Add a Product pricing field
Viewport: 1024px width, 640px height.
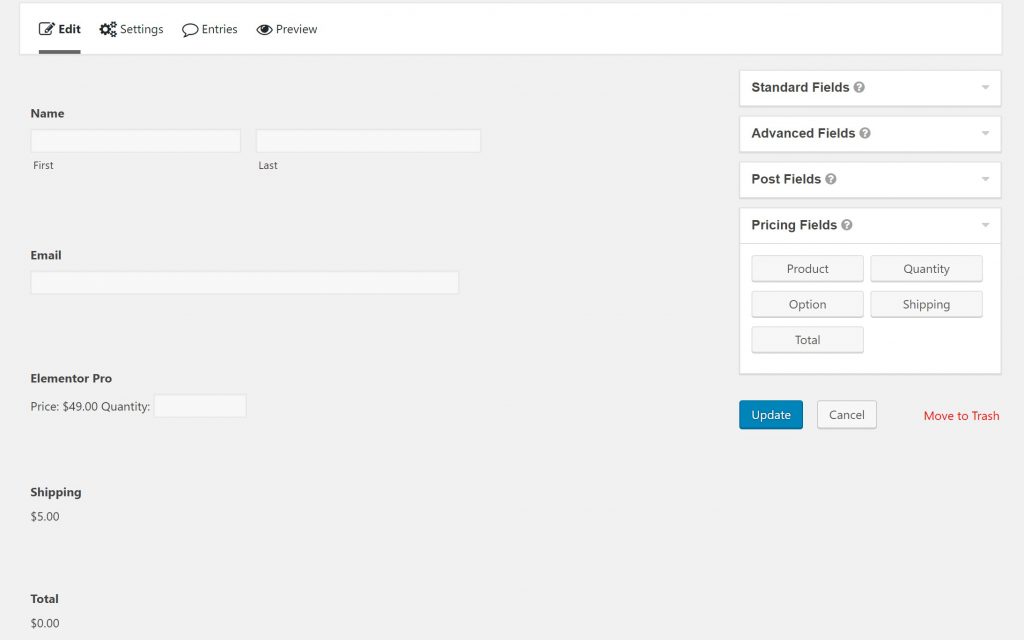coord(807,269)
